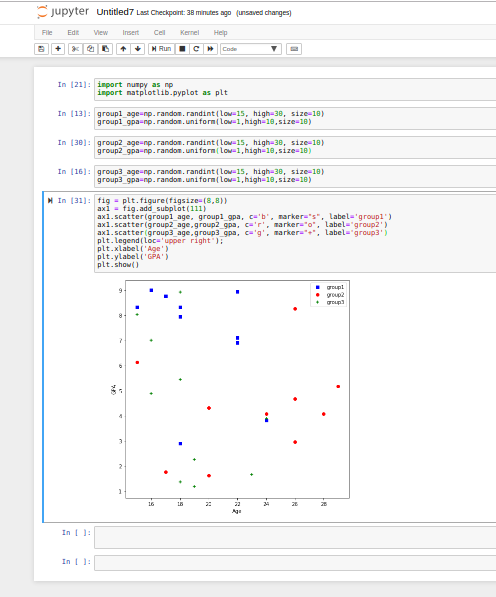The height and width of the screenshot is (597, 496).
Task: Select the group3_age code cell
Action: point(295,176)
